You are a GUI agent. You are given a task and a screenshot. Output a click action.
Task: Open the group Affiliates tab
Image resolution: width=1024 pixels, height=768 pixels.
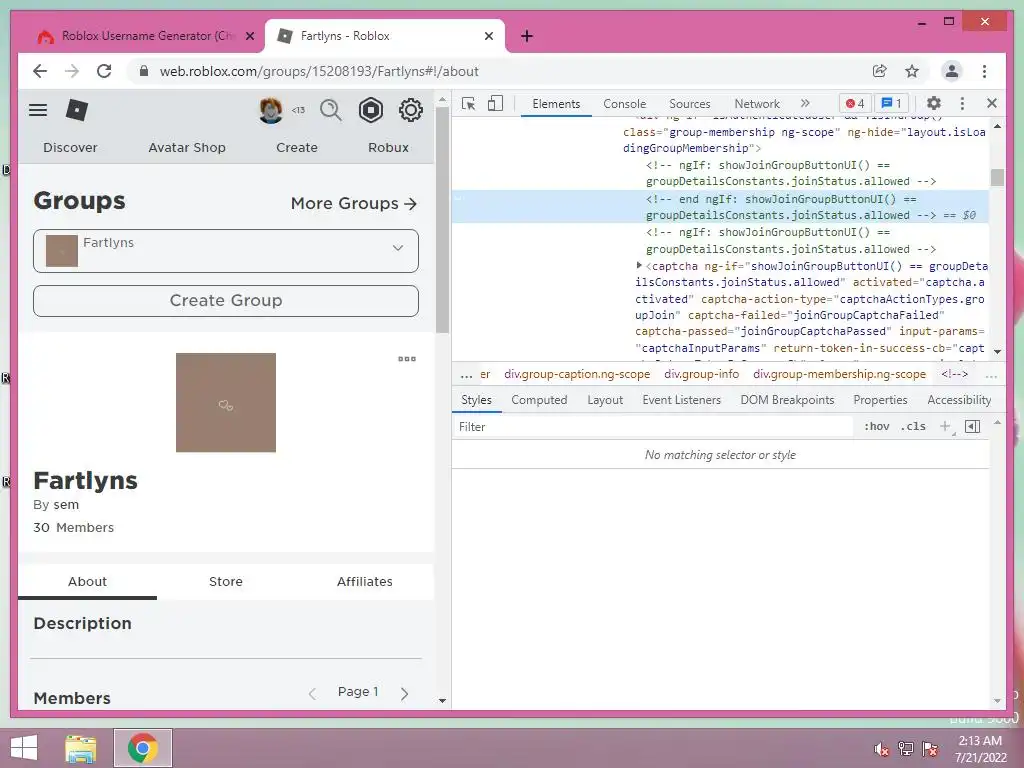coord(364,581)
